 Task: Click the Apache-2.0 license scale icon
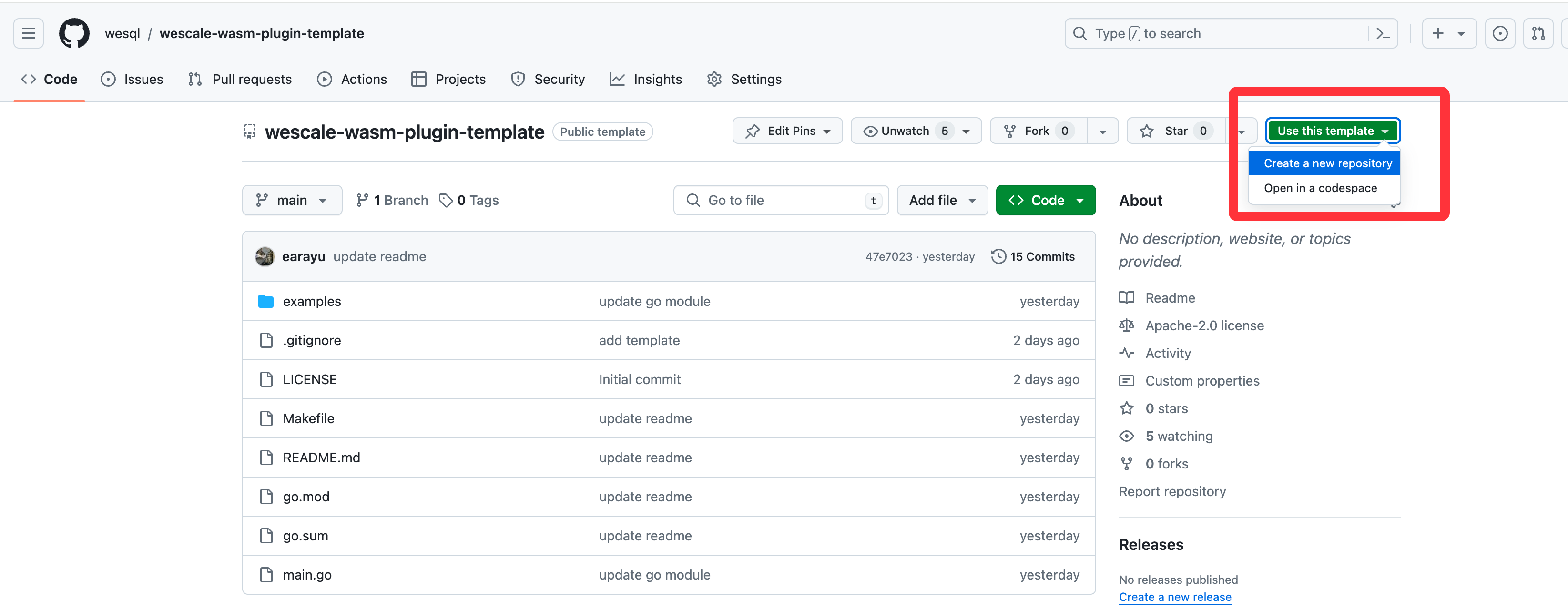click(x=1127, y=325)
